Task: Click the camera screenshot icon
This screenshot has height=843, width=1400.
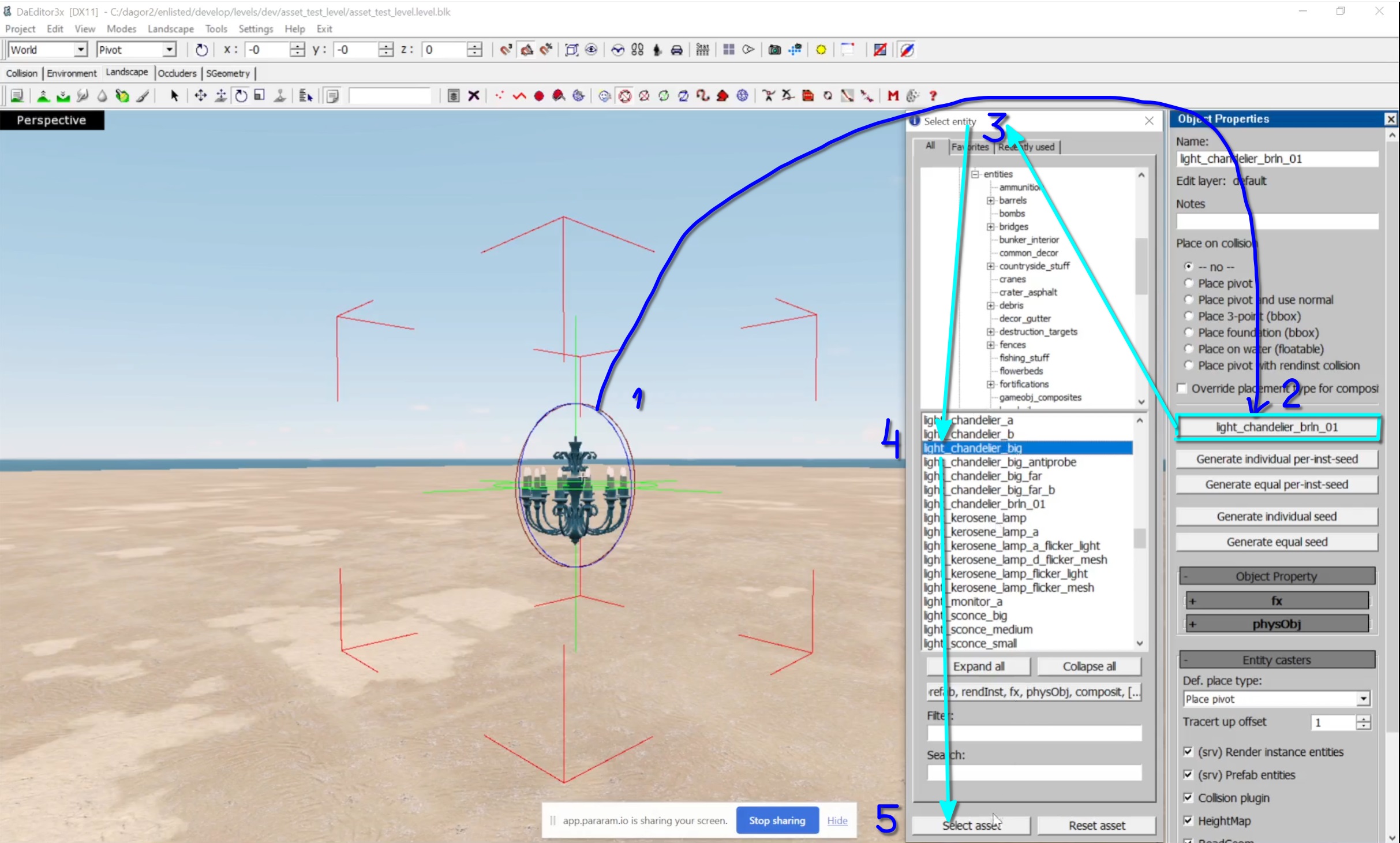Action: (x=774, y=50)
